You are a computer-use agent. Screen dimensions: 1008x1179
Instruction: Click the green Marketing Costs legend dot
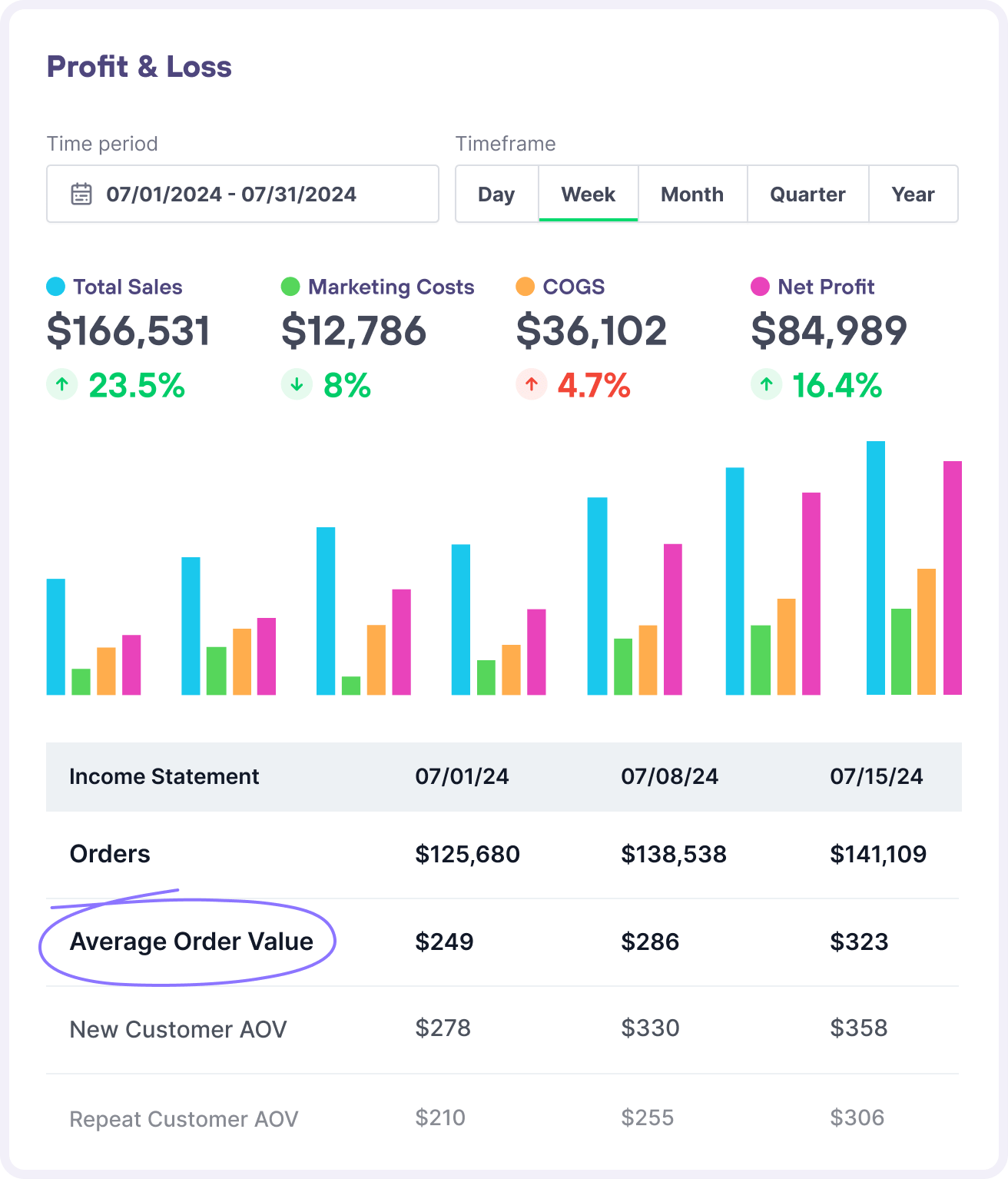coord(290,287)
